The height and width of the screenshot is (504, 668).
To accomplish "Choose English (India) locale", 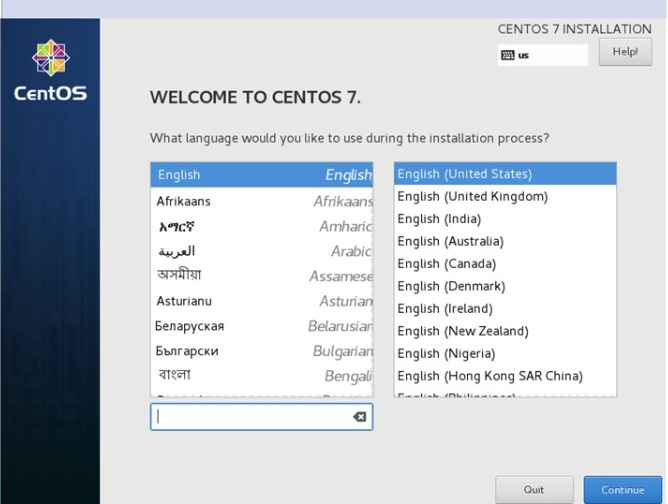I will pos(505,219).
